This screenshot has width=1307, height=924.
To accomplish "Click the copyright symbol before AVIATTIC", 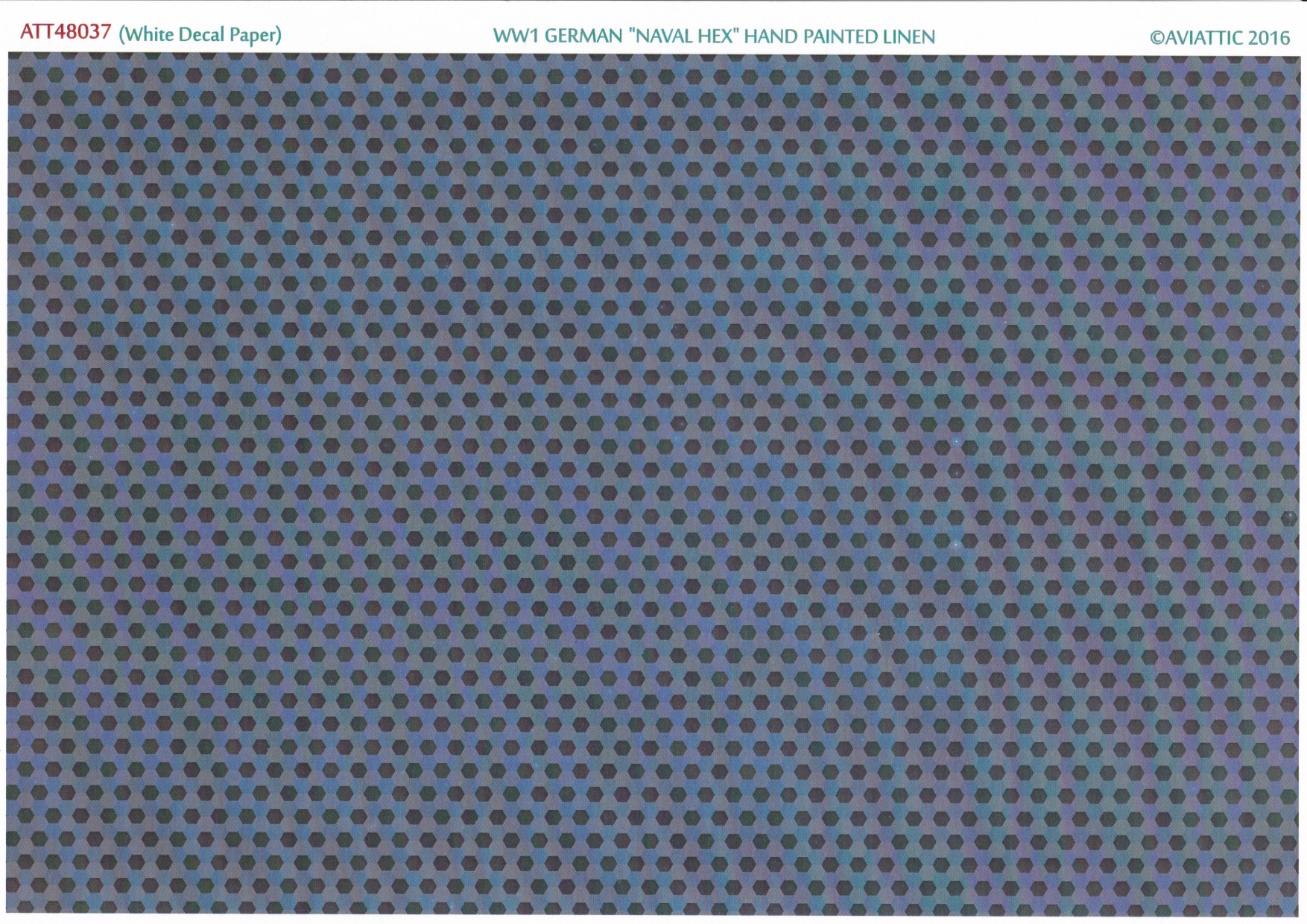I will [1156, 38].
